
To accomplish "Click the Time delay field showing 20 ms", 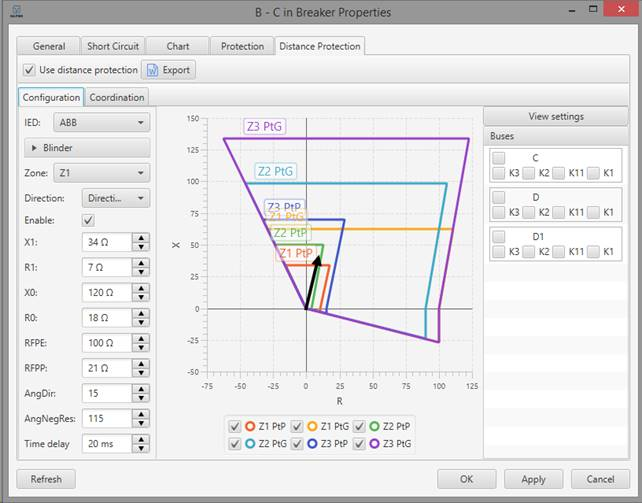I will click(x=107, y=444).
